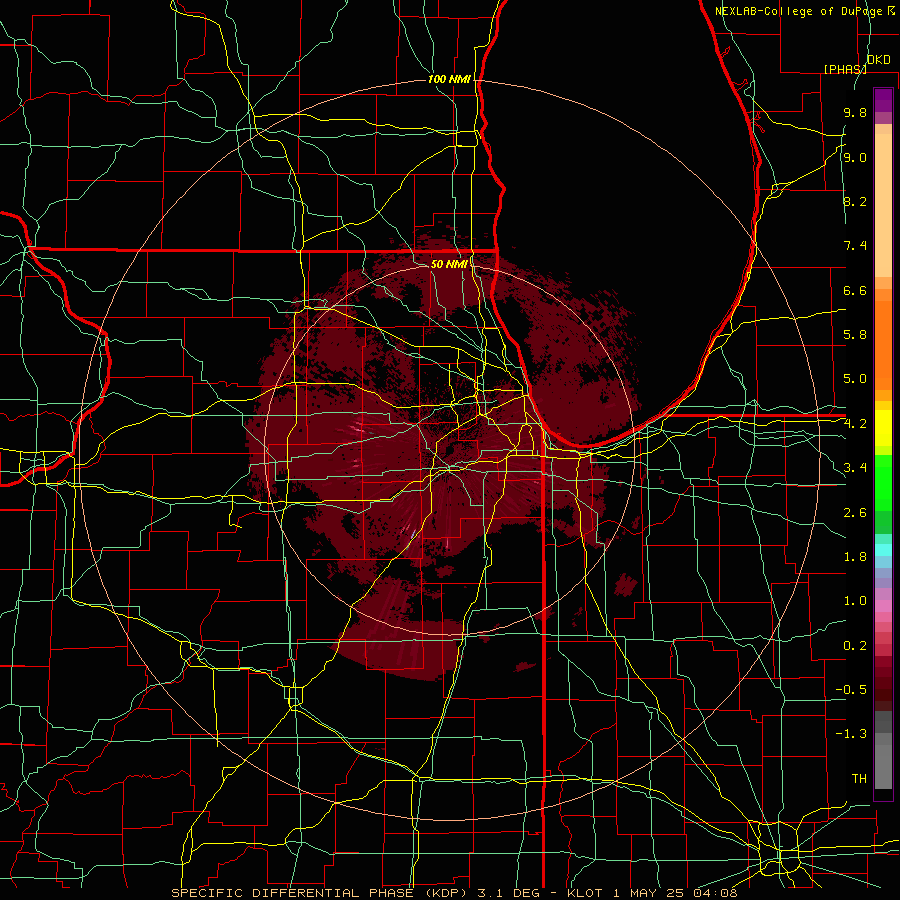Click the 5.8 scale value

[855, 335]
